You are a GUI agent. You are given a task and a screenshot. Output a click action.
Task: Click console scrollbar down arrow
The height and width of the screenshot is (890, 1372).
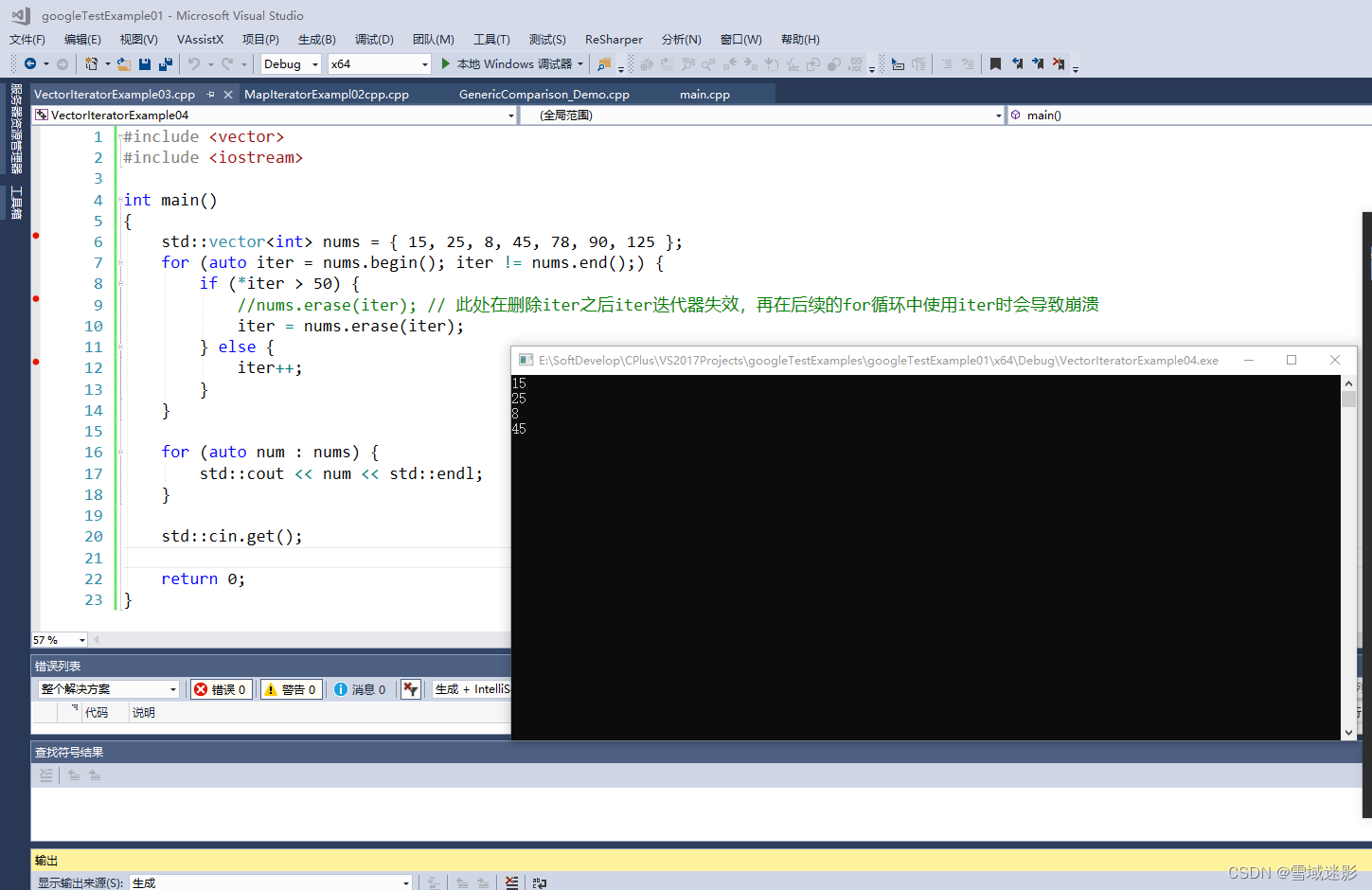(x=1348, y=732)
